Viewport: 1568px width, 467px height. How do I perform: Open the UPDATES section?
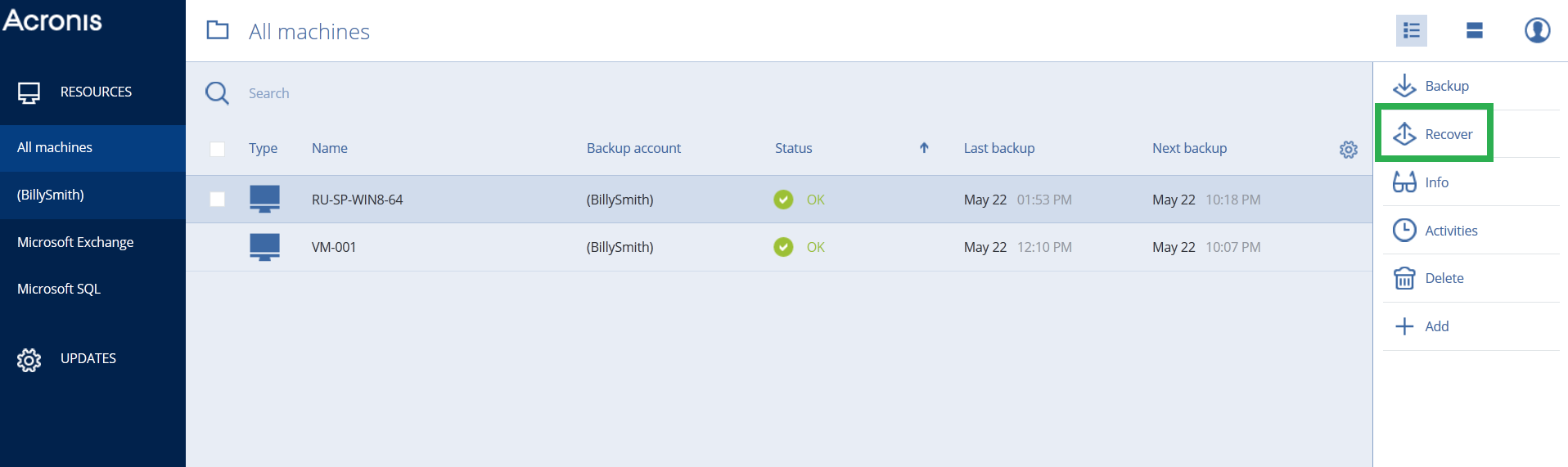(x=88, y=358)
